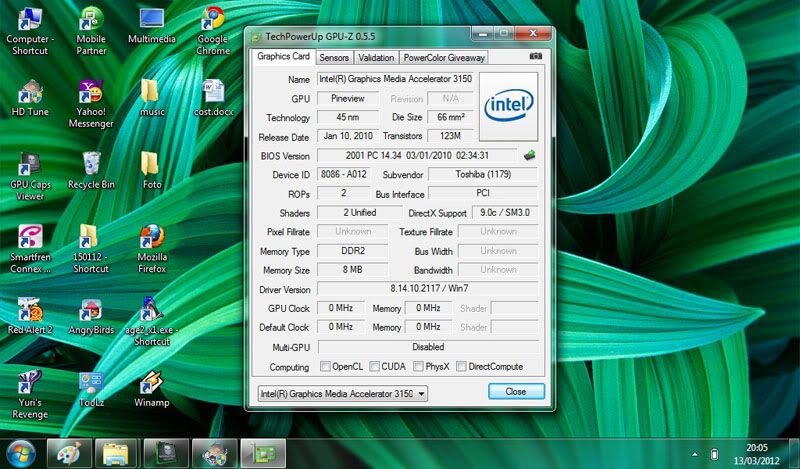
Task: Launch the age2_x1.exe shortcut icon
Action: pos(152,322)
